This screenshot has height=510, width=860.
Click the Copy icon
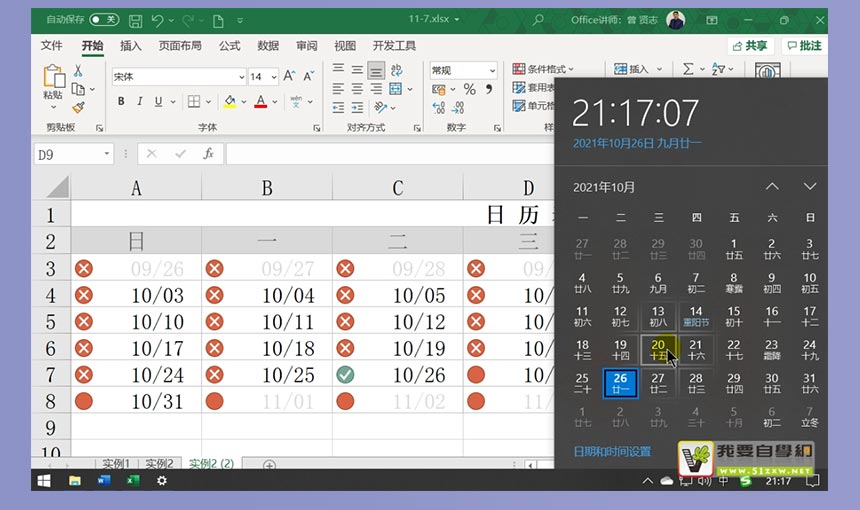(78, 89)
